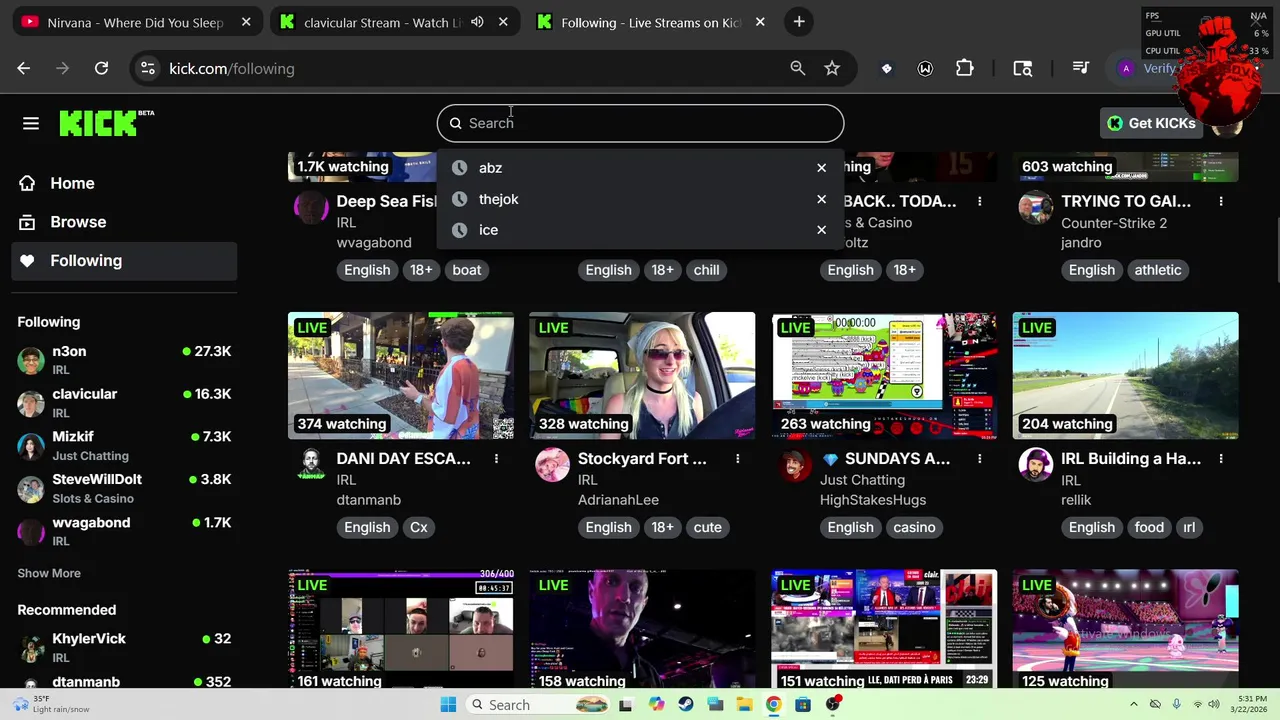Select Following in sidebar

click(124, 261)
